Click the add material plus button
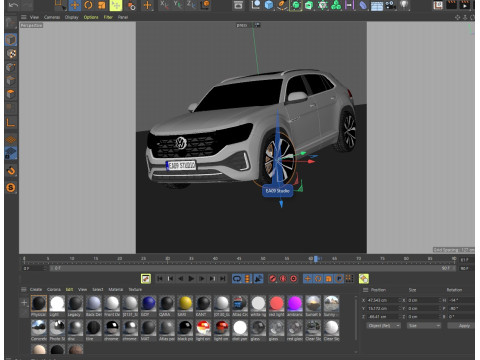The image size is (480, 360). [x=24, y=303]
